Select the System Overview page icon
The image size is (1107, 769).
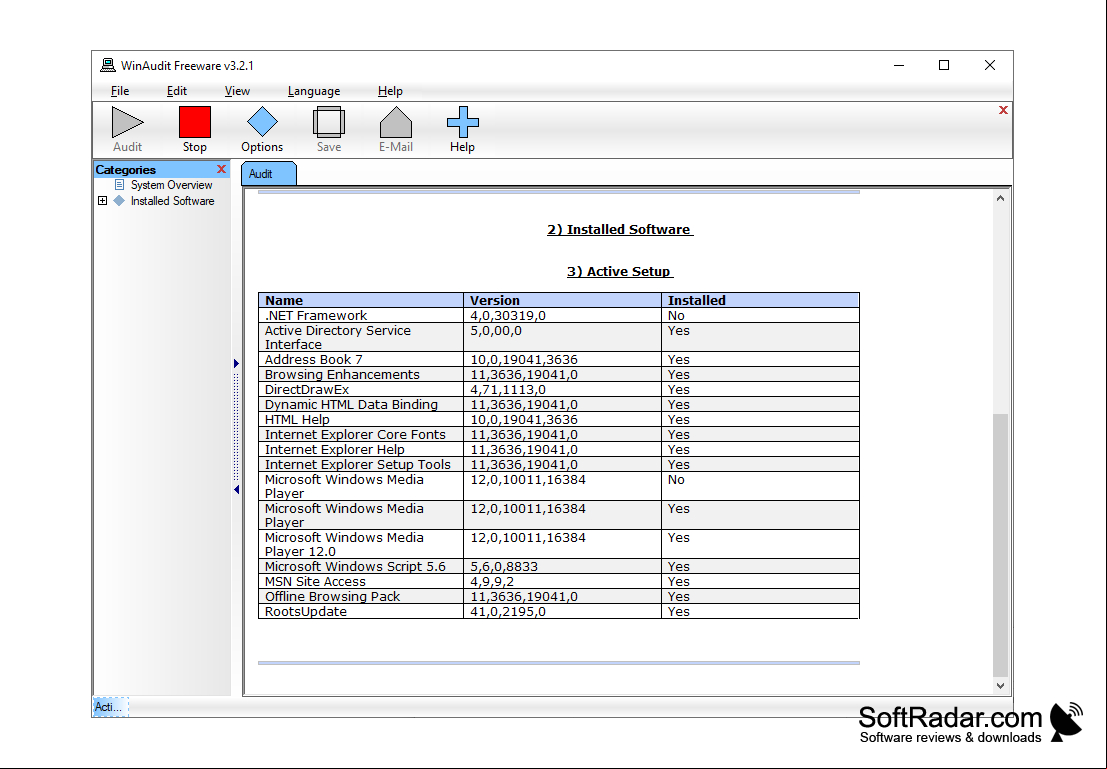[119, 185]
